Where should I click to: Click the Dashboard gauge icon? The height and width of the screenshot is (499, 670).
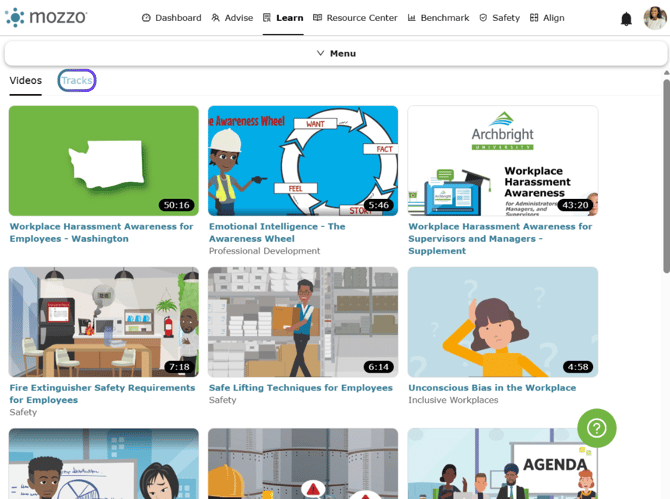(146, 18)
